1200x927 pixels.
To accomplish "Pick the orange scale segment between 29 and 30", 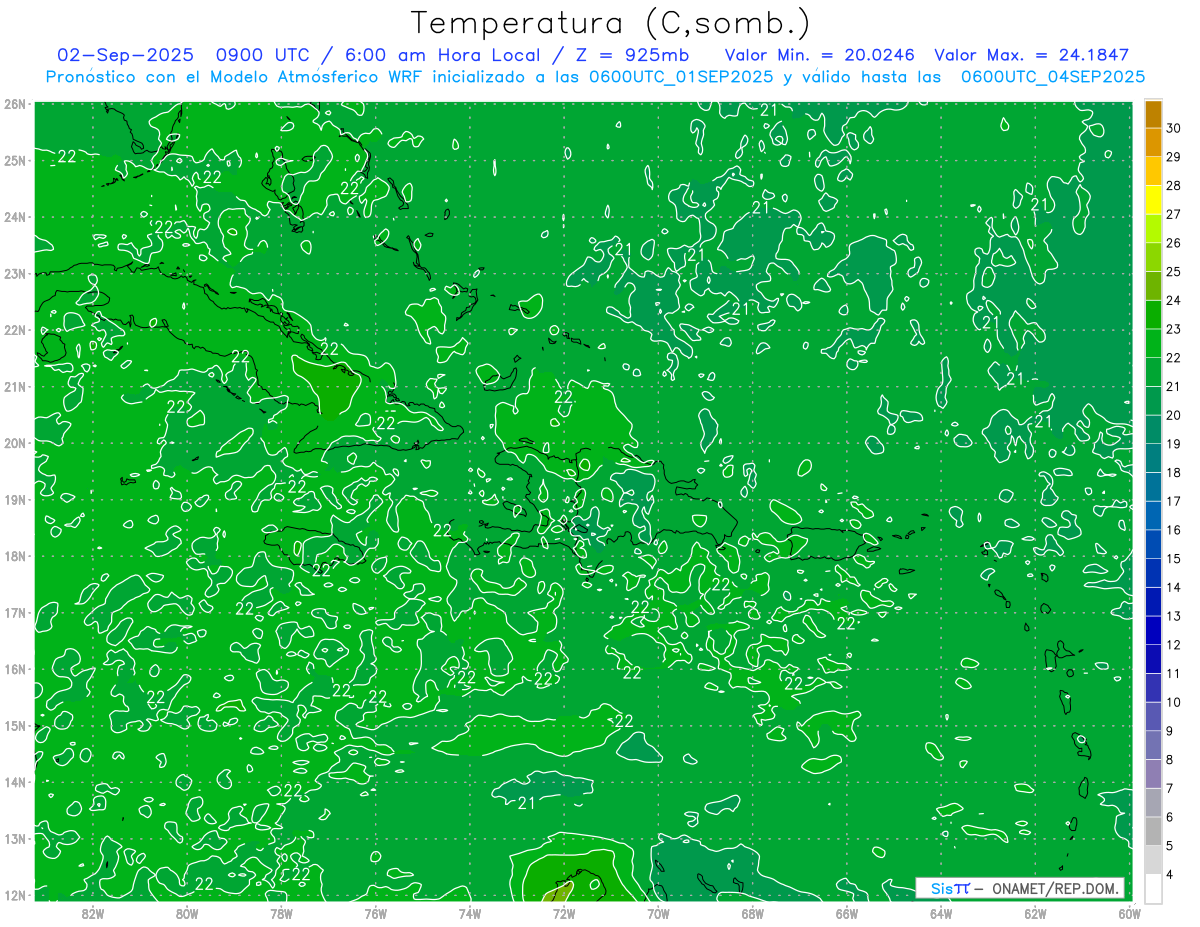I will point(1153,143).
